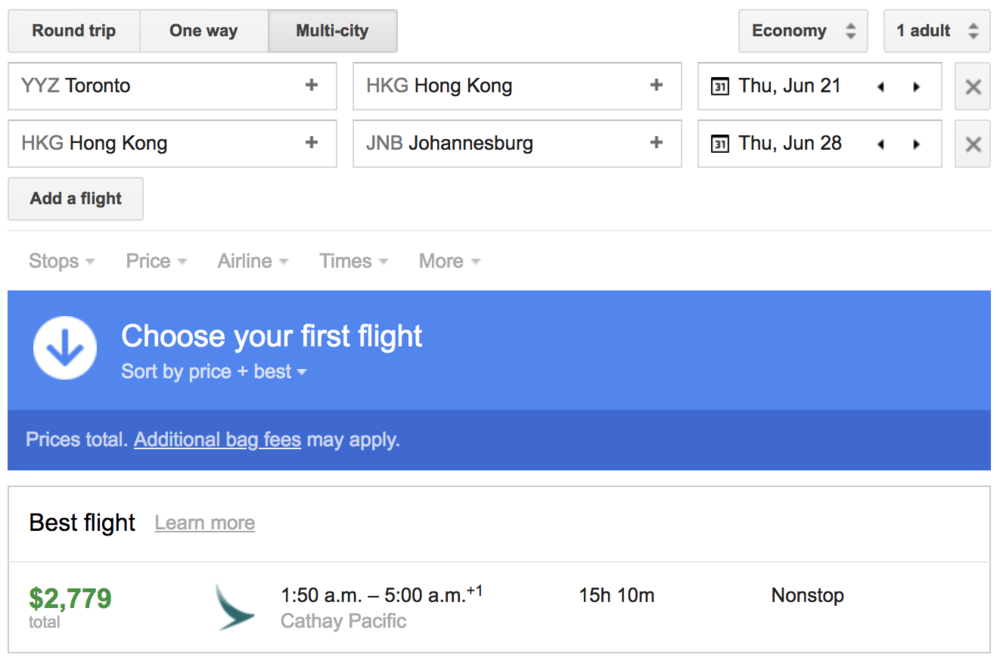The image size is (1000, 664).
Task: Remove the Toronto to Hong Kong flight row
Action: (x=972, y=87)
